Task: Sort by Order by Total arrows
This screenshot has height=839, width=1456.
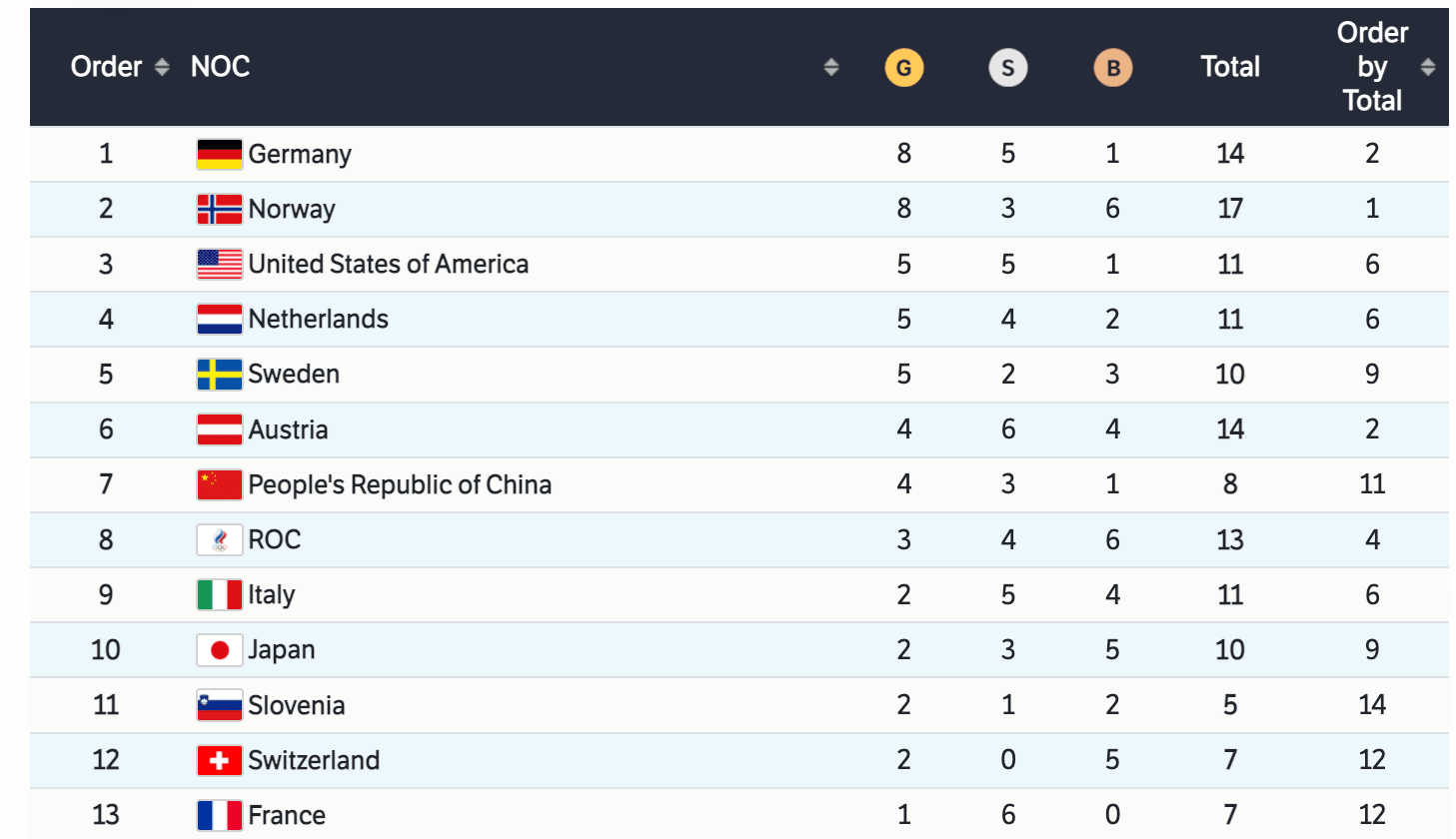Action: coord(1428,67)
